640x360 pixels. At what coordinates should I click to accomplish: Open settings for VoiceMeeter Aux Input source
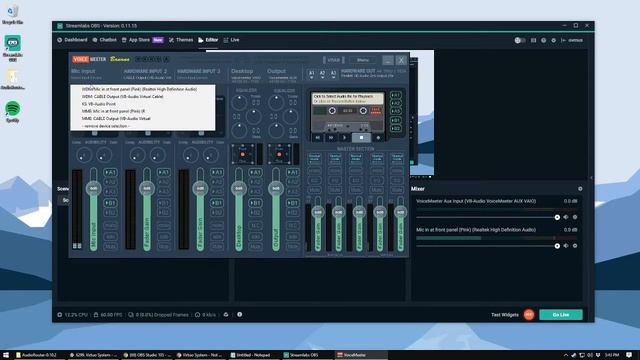tap(575, 218)
